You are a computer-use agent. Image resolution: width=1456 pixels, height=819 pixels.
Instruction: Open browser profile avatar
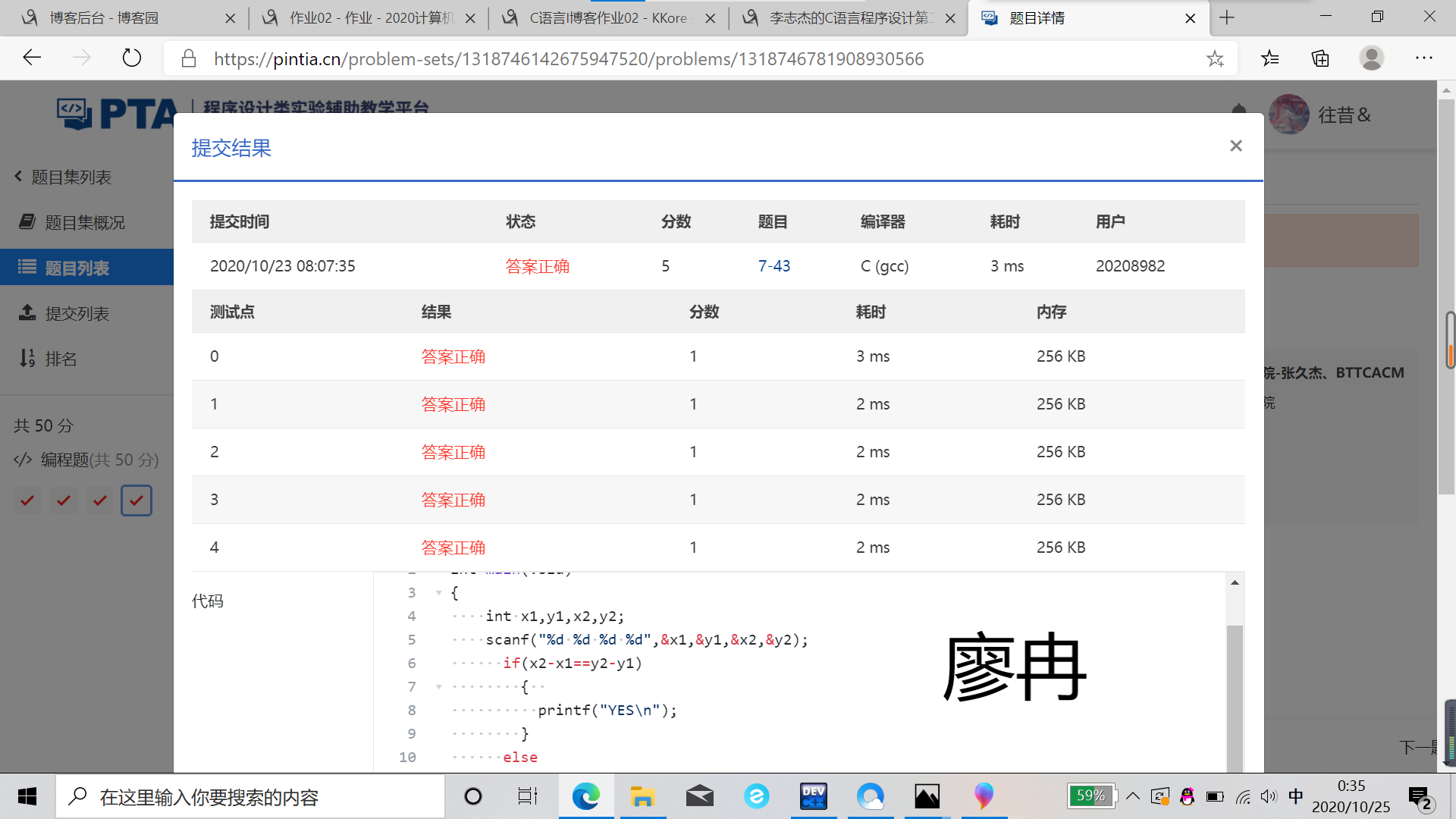pyautogui.click(x=1371, y=58)
